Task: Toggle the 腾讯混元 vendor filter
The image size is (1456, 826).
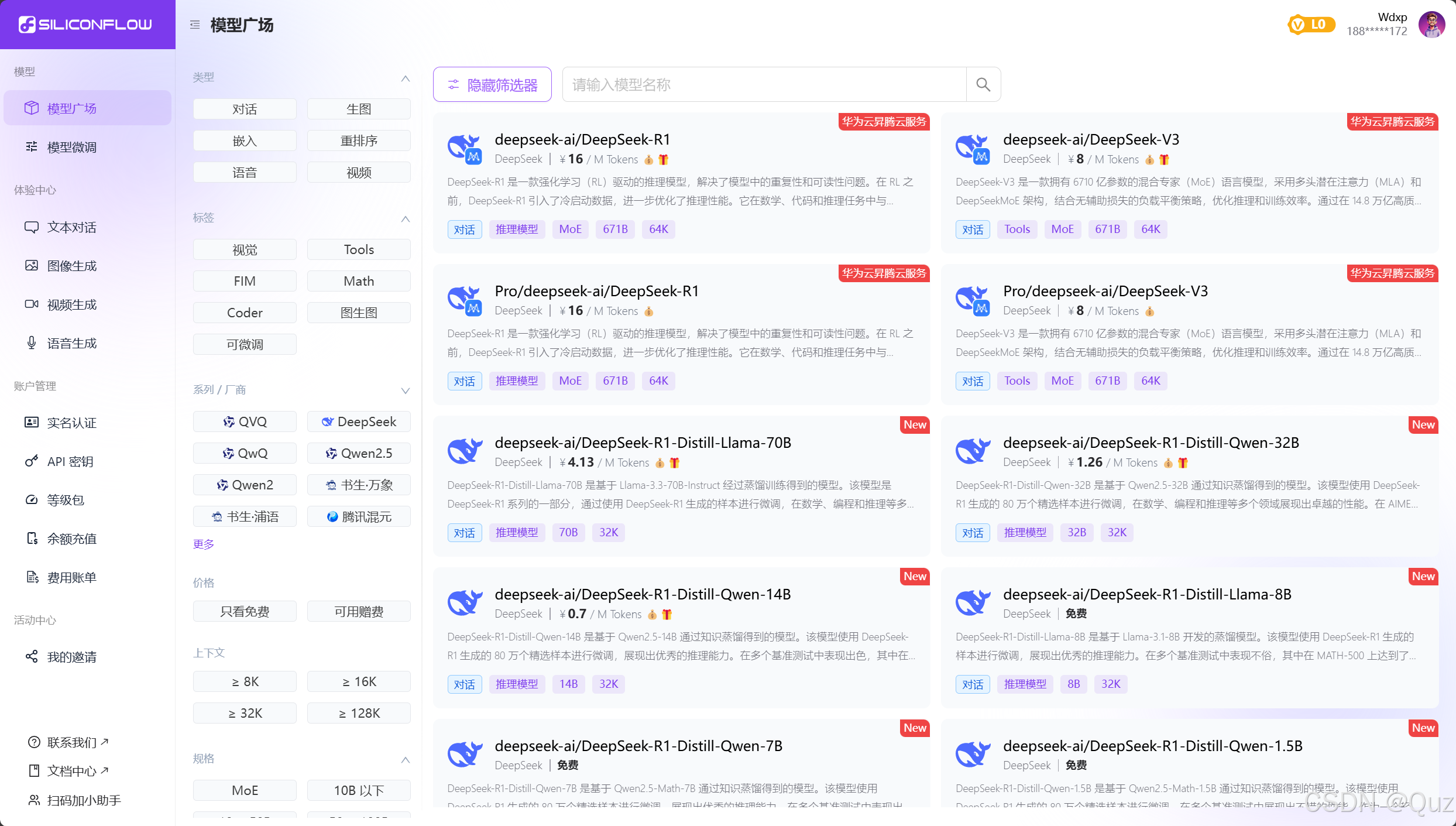Action: pyautogui.click(x=359, y=516)
